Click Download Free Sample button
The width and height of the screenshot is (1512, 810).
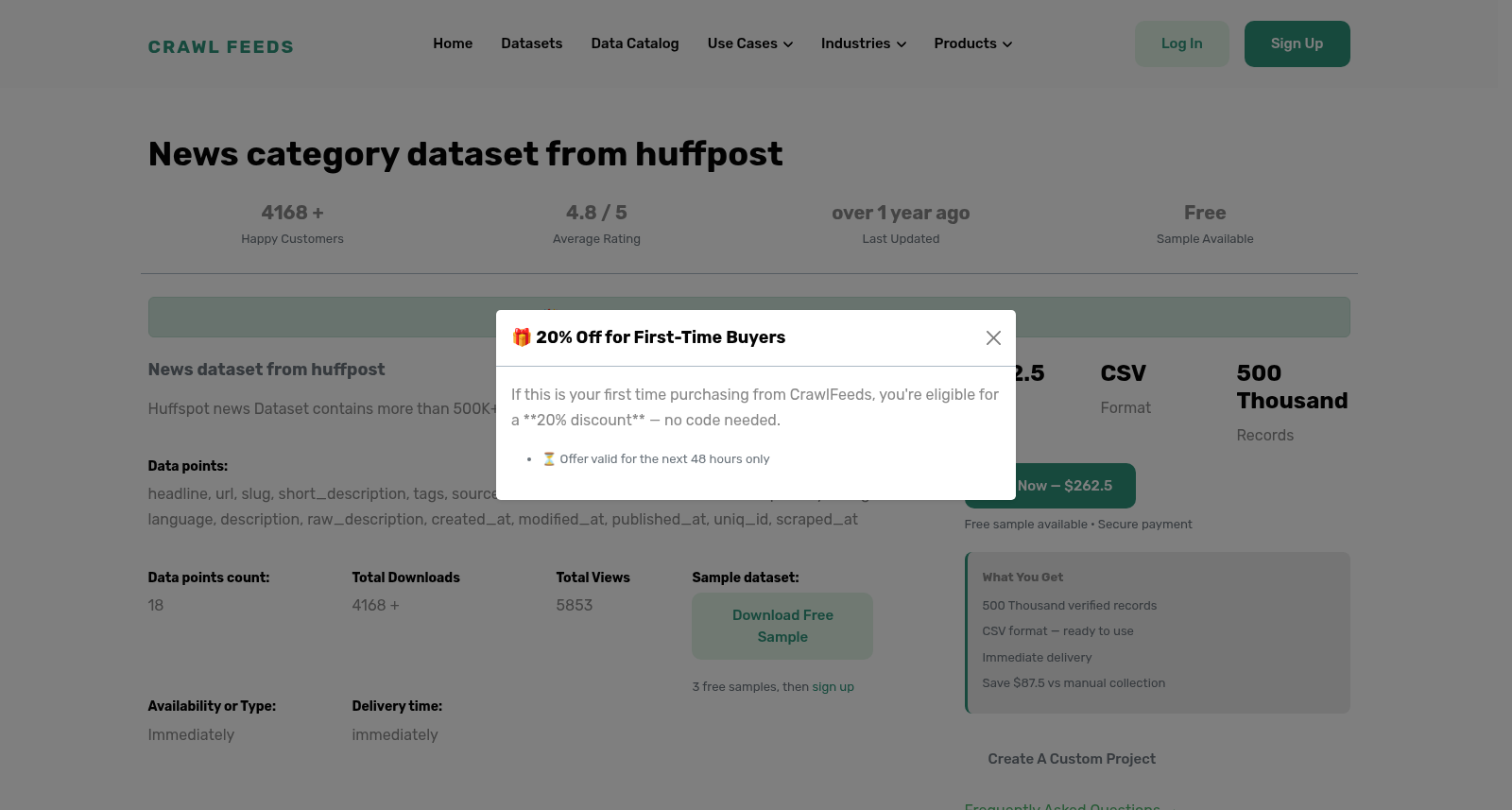(782, 626)
